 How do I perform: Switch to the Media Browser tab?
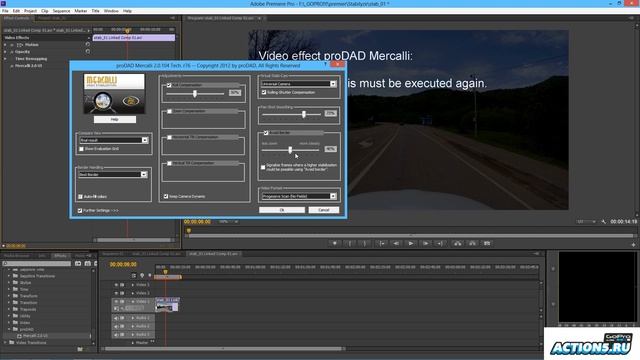pyautogui.click(x=16, y=256)
